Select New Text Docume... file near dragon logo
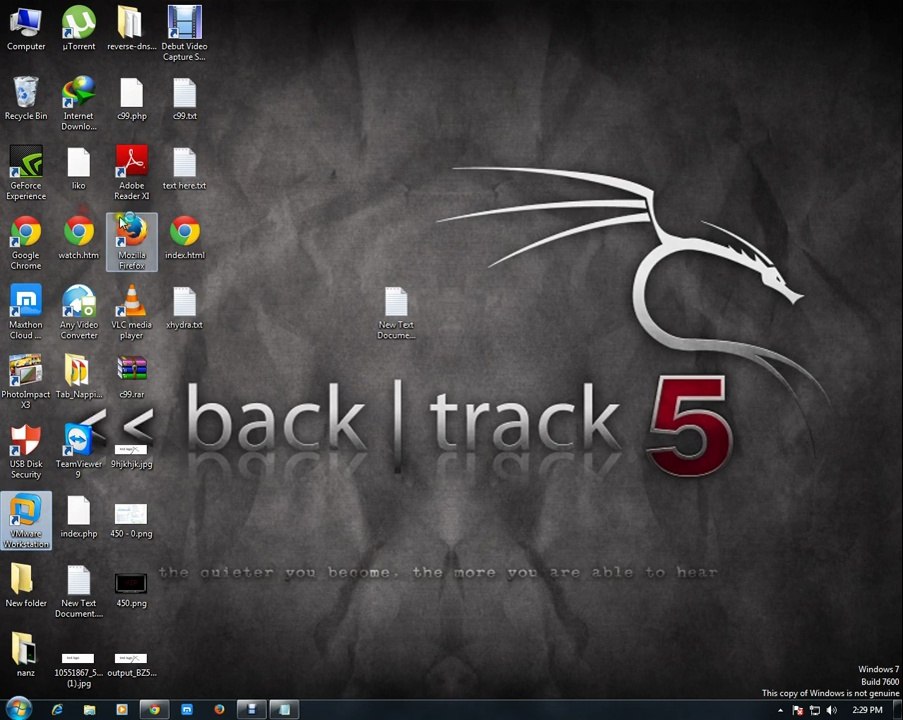The height and width of the screenshot is (720, 903). 396,312
